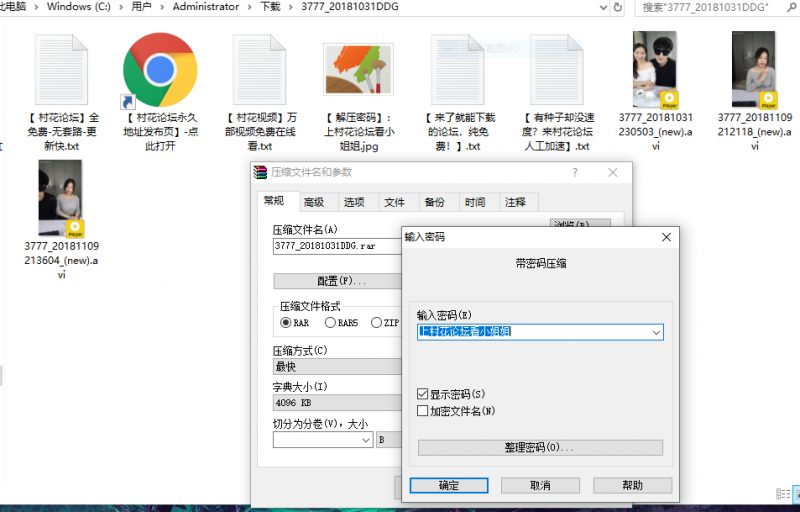Toggle the 显示密码 checkbox
This screenshot has height=512, width=800.
click(x=422, y=394)
